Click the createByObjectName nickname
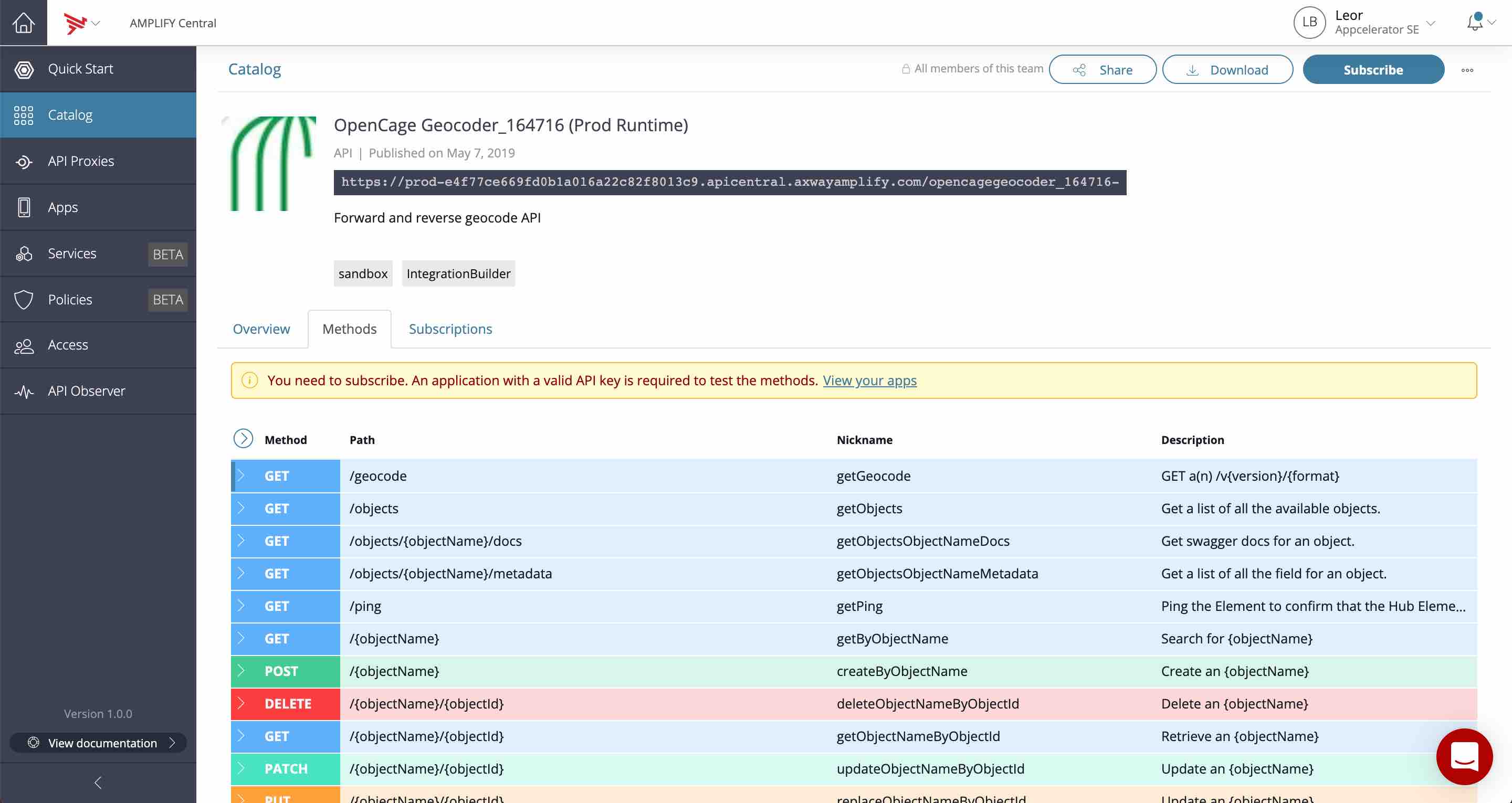Viewport: 1512px width, 803px height. 901,671
